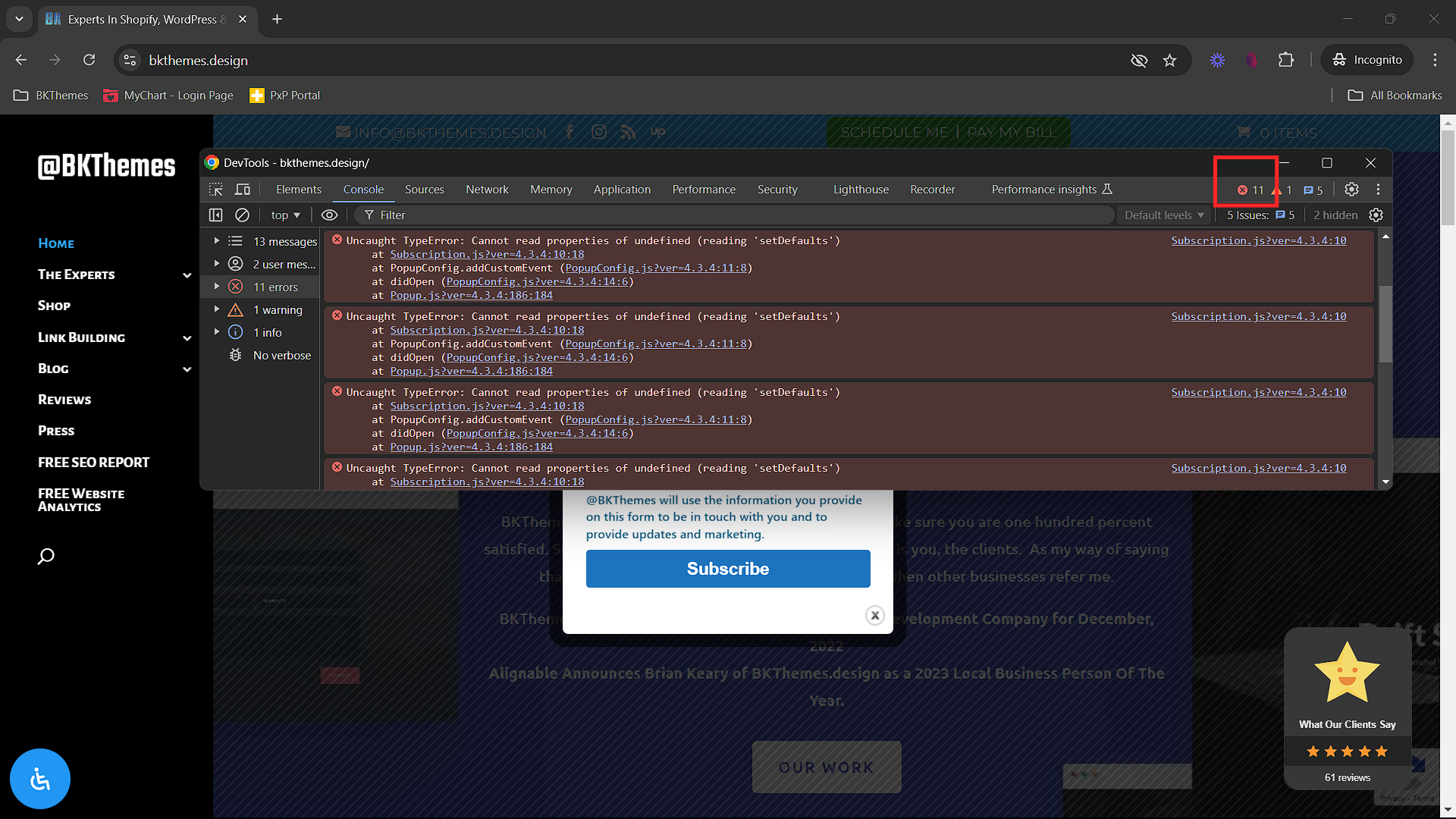This screenshot has width=1456, height=819.
Task: Click the purple snowflake extension icon
Action: pyautogui.click(x=1217, y=60)
